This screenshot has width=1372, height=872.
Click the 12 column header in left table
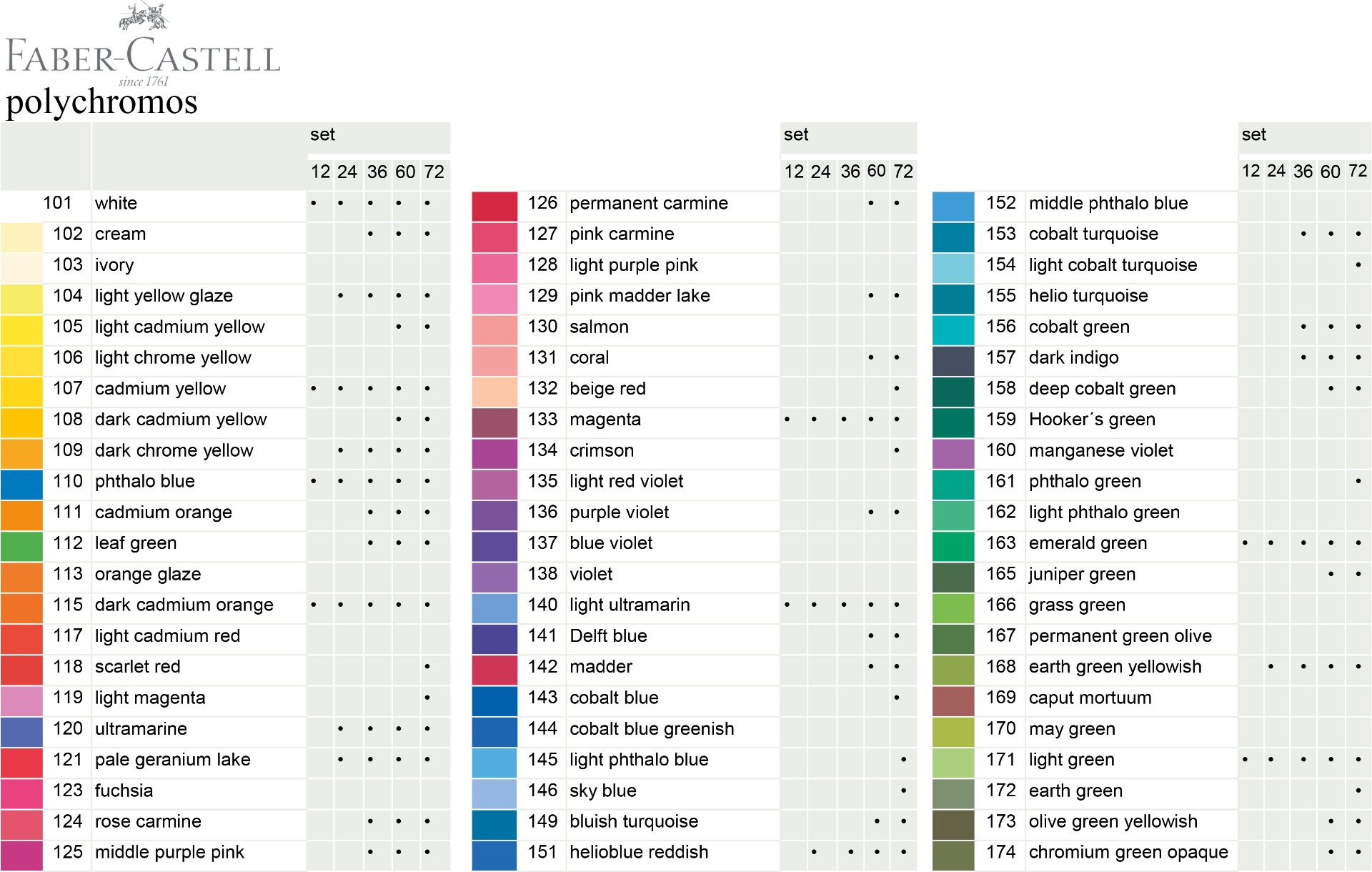320,172
